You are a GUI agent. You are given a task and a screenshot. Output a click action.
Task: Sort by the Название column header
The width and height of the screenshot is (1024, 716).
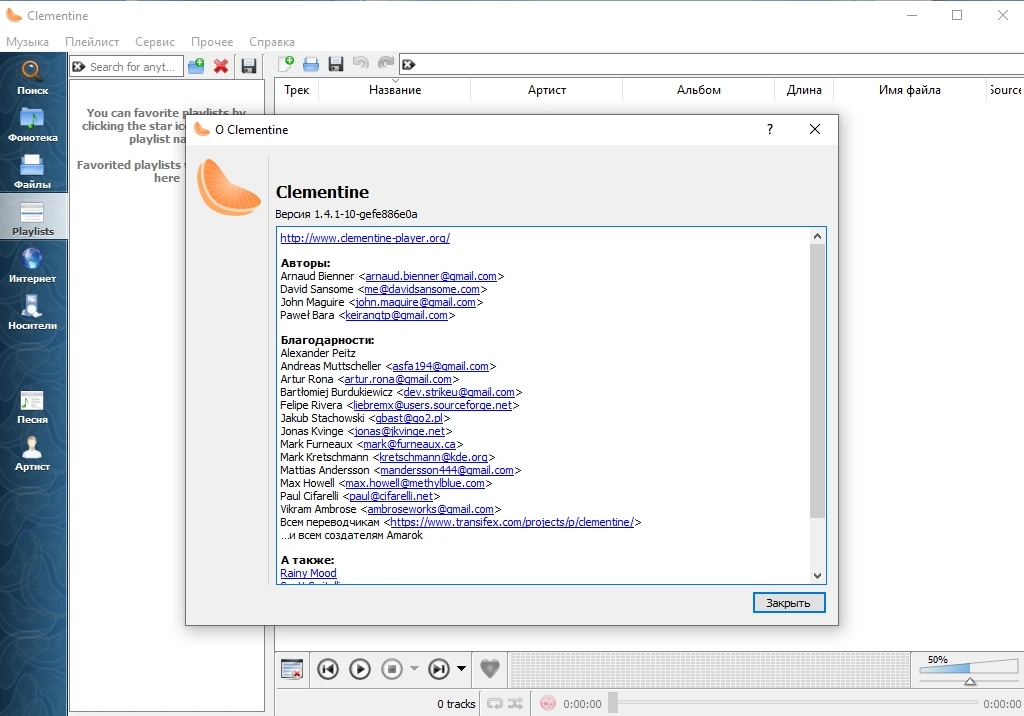pyautogui.click(x=394, y=90)
